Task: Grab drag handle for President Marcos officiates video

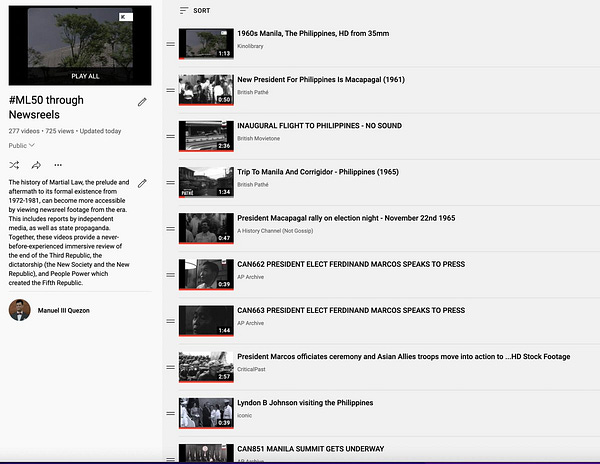Action: pyautogui.click(x=171, y=367)
